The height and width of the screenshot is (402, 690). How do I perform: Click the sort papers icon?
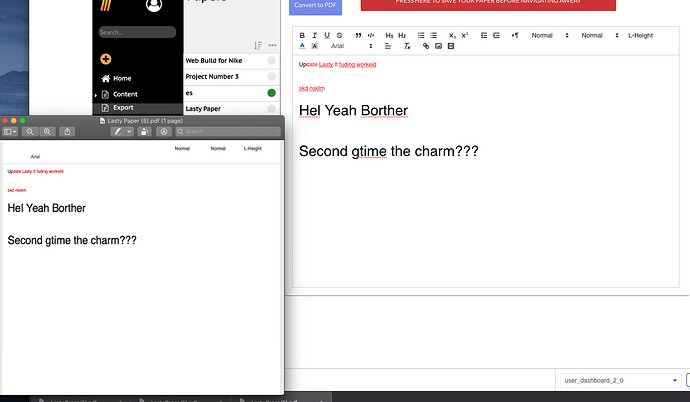pos(258,45)
